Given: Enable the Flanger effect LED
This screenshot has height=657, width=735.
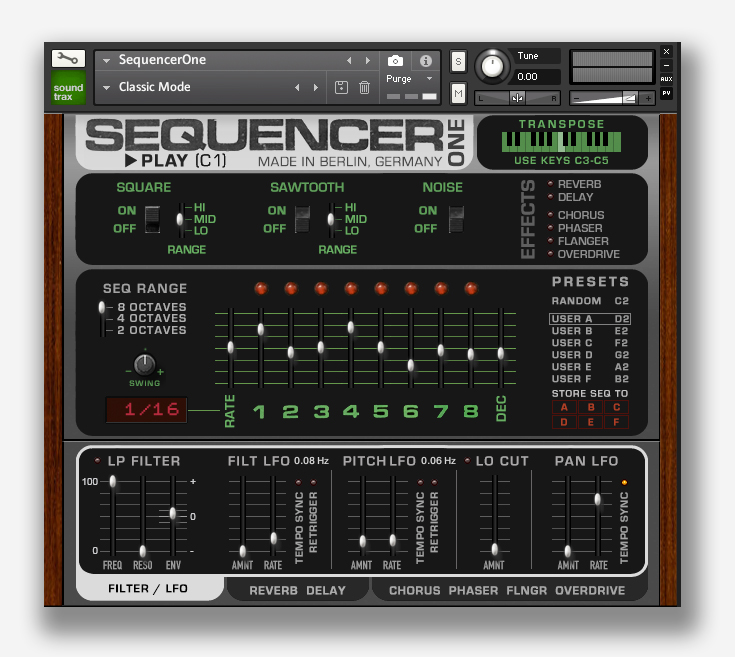Looking at the screenshot, I should point(550,241).
